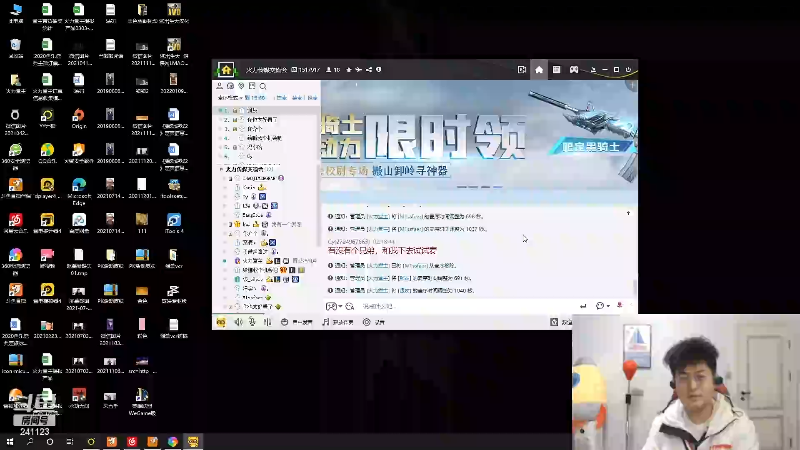The height and width of the screenshot is (450, 800).
Task: Open the search icon in the left panel
Action: 263,86
